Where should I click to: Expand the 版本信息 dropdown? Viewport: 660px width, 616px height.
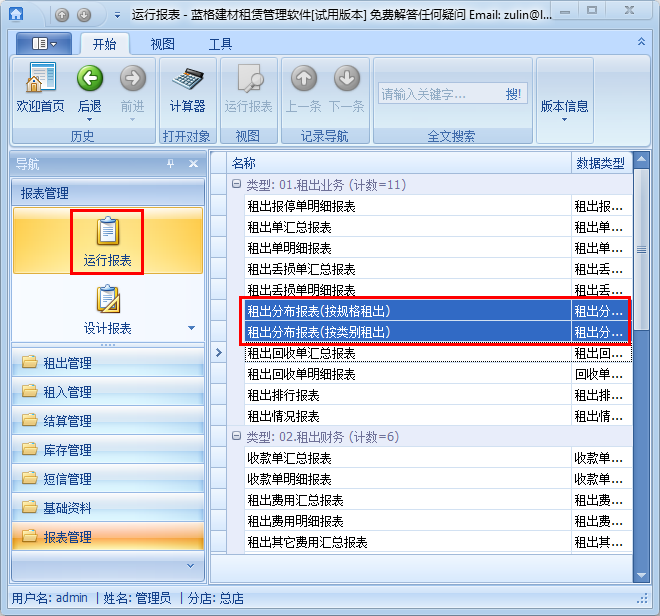pos(564,110)
